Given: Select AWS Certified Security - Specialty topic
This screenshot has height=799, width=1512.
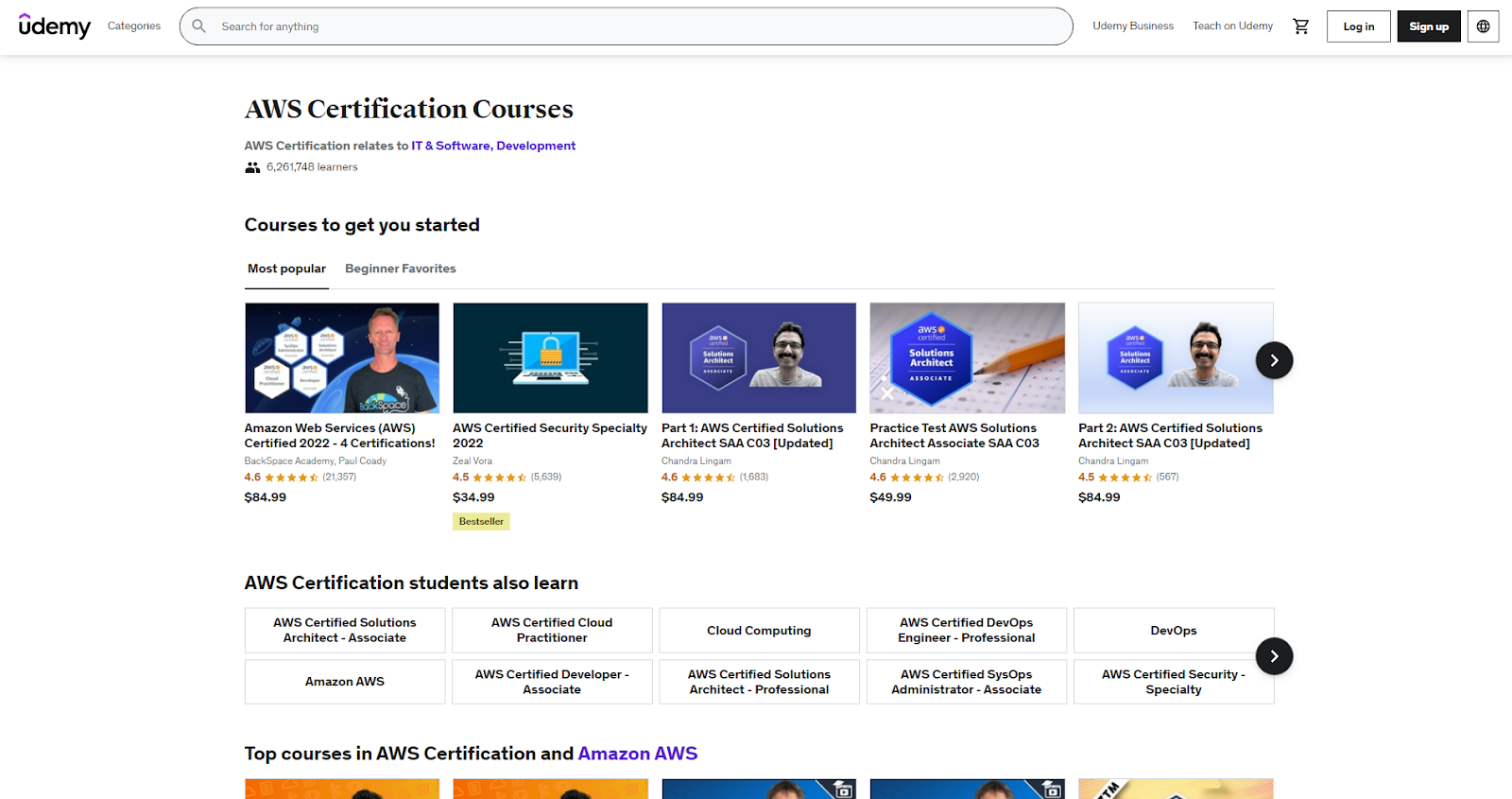Looking at the screenshot, I should click(1174, 682).
